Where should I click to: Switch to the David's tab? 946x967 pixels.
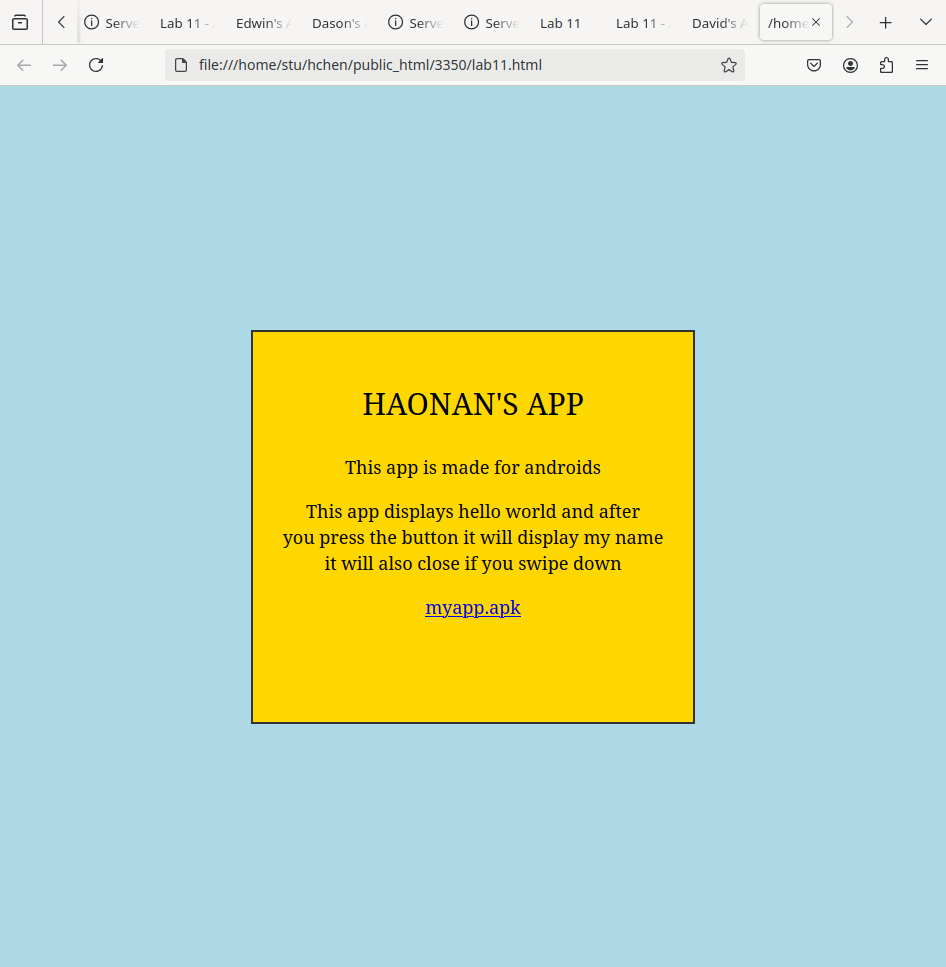tap(718, 23)
